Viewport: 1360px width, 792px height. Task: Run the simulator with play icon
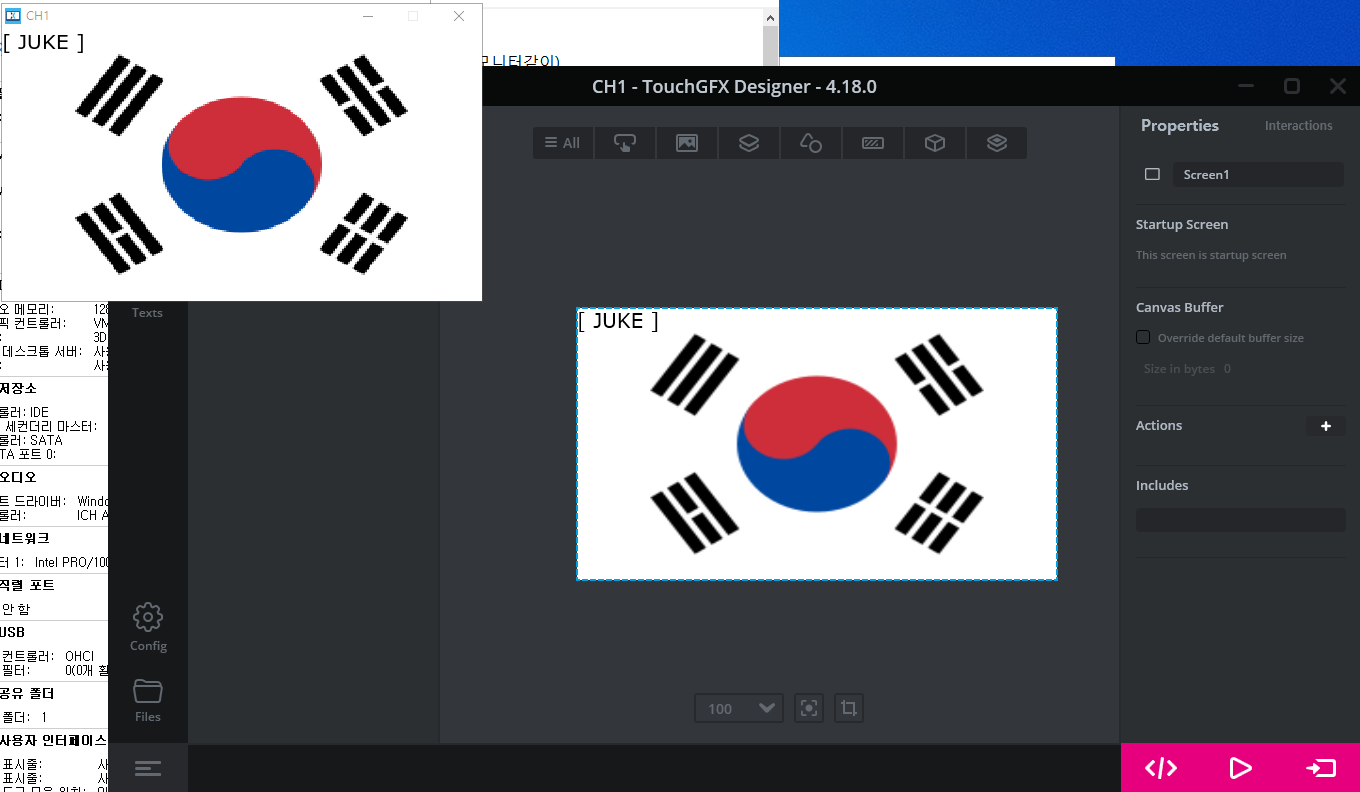point(1240,768)
